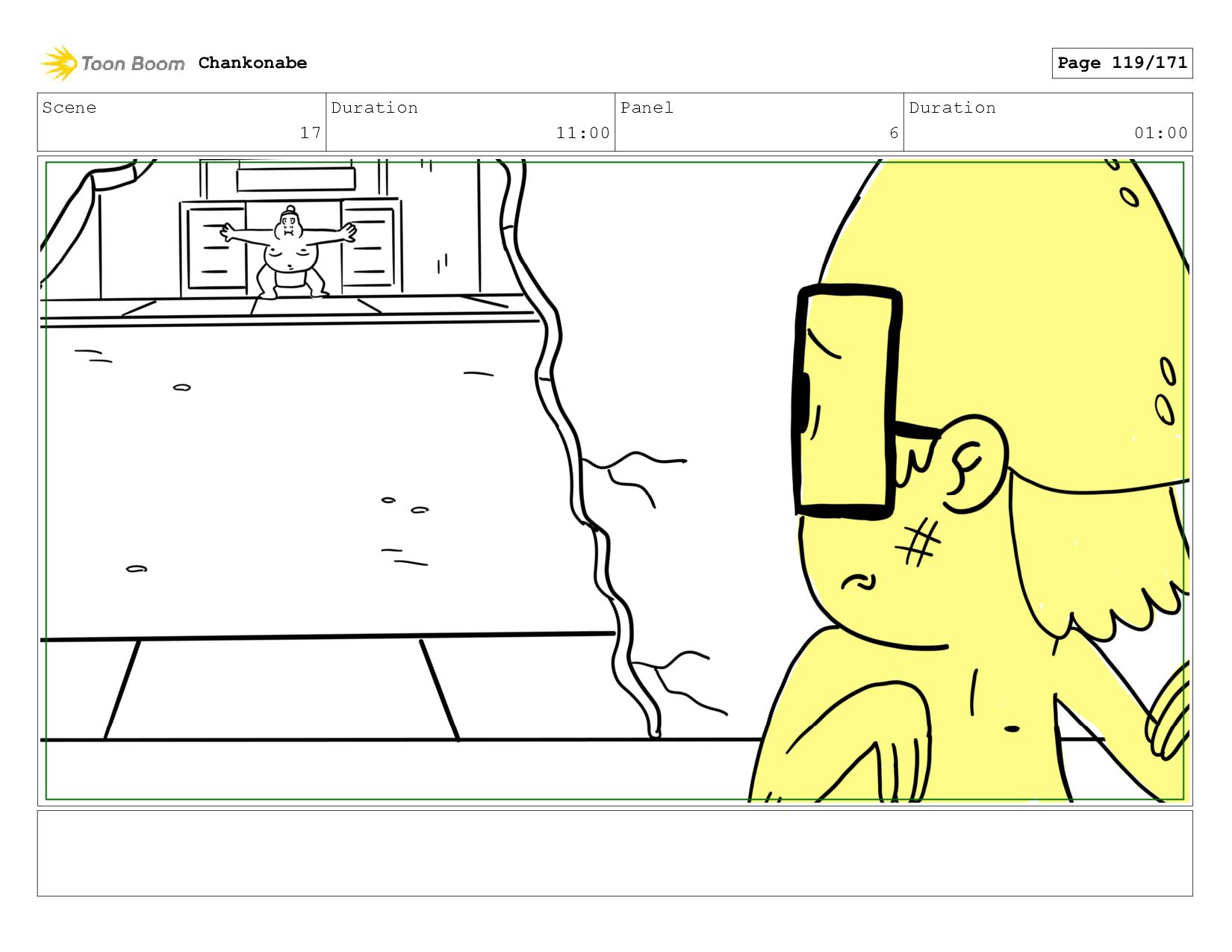Click the Toon Boom logo

[x=112, y=63]
